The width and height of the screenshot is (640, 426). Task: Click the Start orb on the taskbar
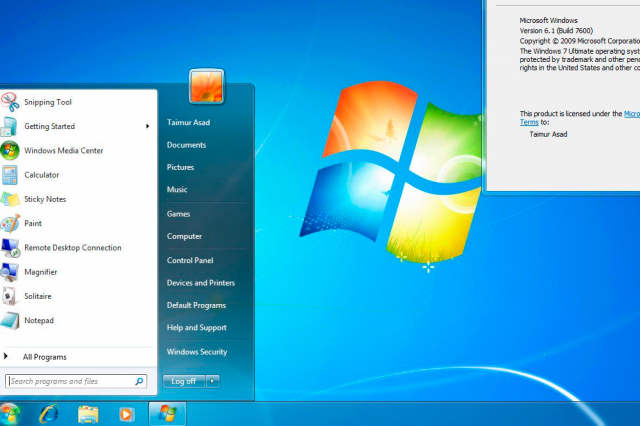tap(9, 415)
